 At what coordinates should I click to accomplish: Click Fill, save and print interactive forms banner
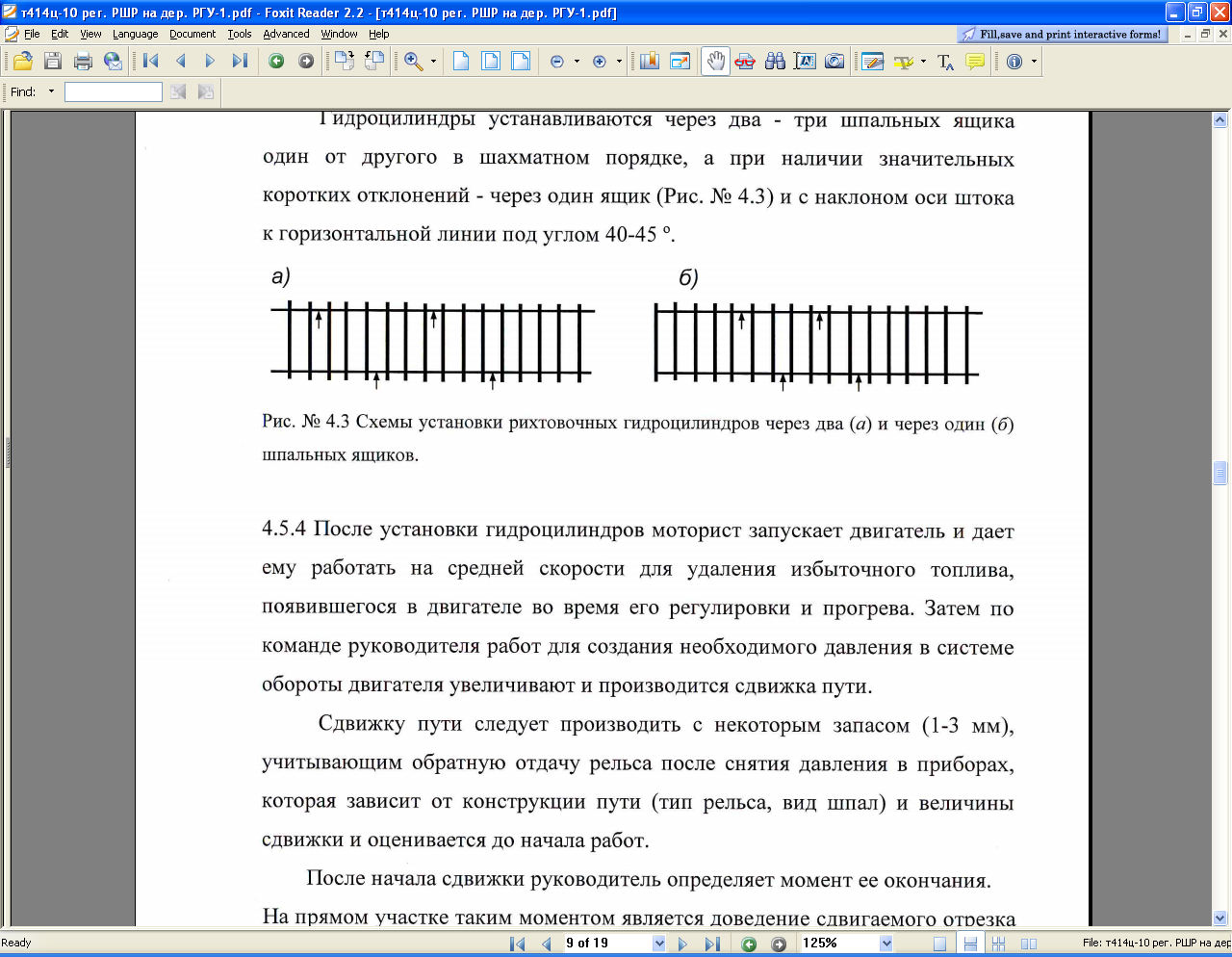pos(1063,34)
